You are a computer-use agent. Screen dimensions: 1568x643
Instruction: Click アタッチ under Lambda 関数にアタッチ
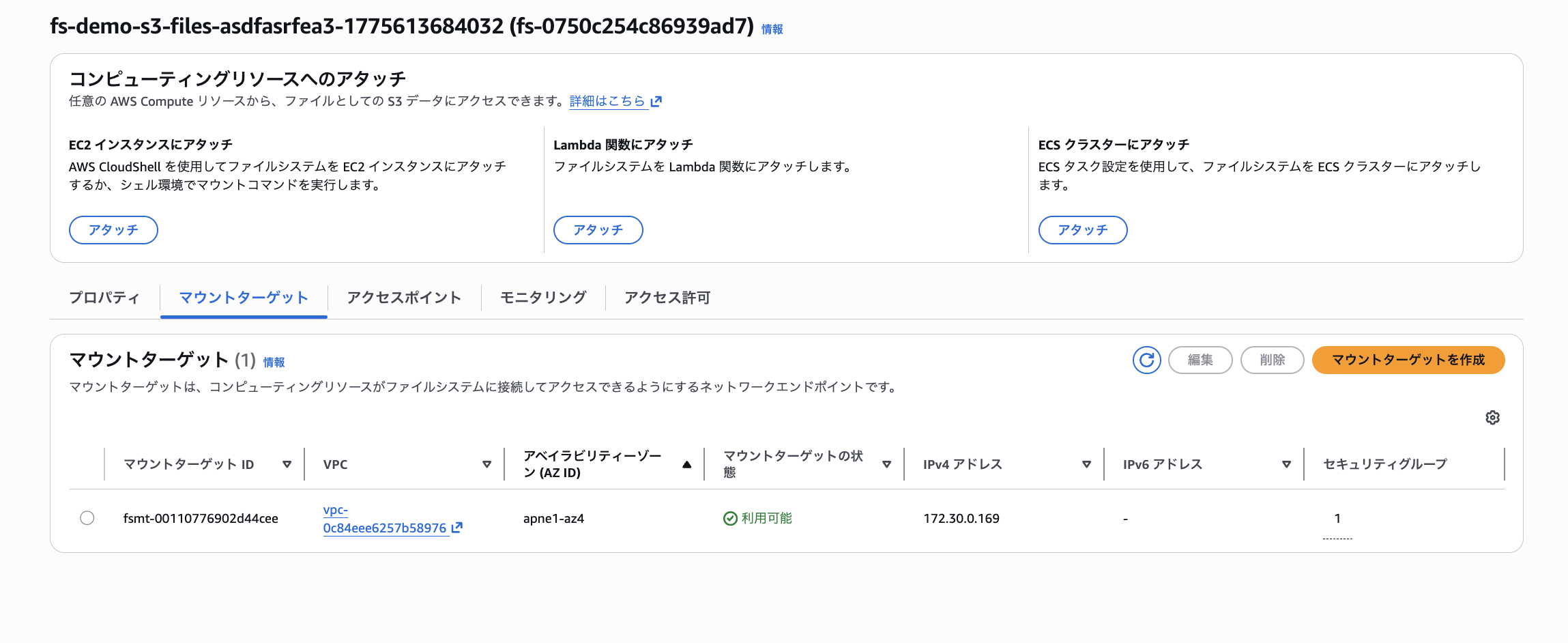[598, 230]
